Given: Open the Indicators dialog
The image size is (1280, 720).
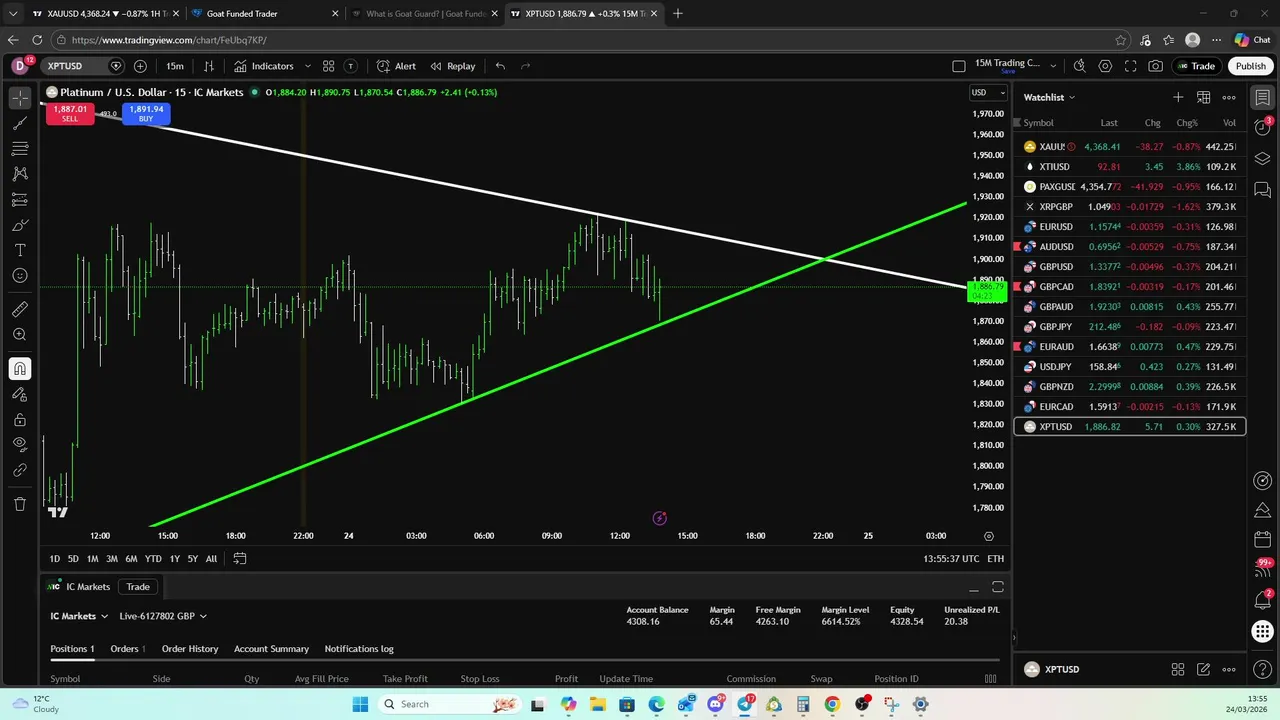Looking at the screenshot, I should [x=264, y=66].
